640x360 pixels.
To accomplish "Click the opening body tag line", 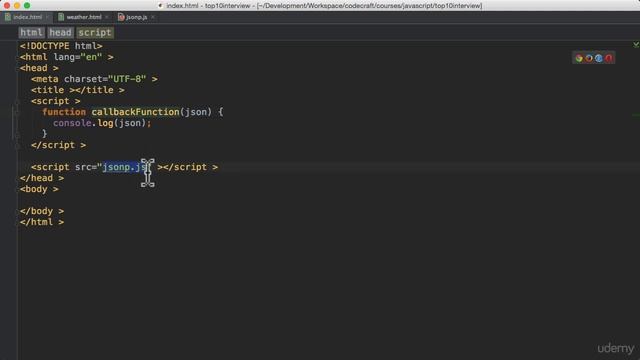I will 39,189.
